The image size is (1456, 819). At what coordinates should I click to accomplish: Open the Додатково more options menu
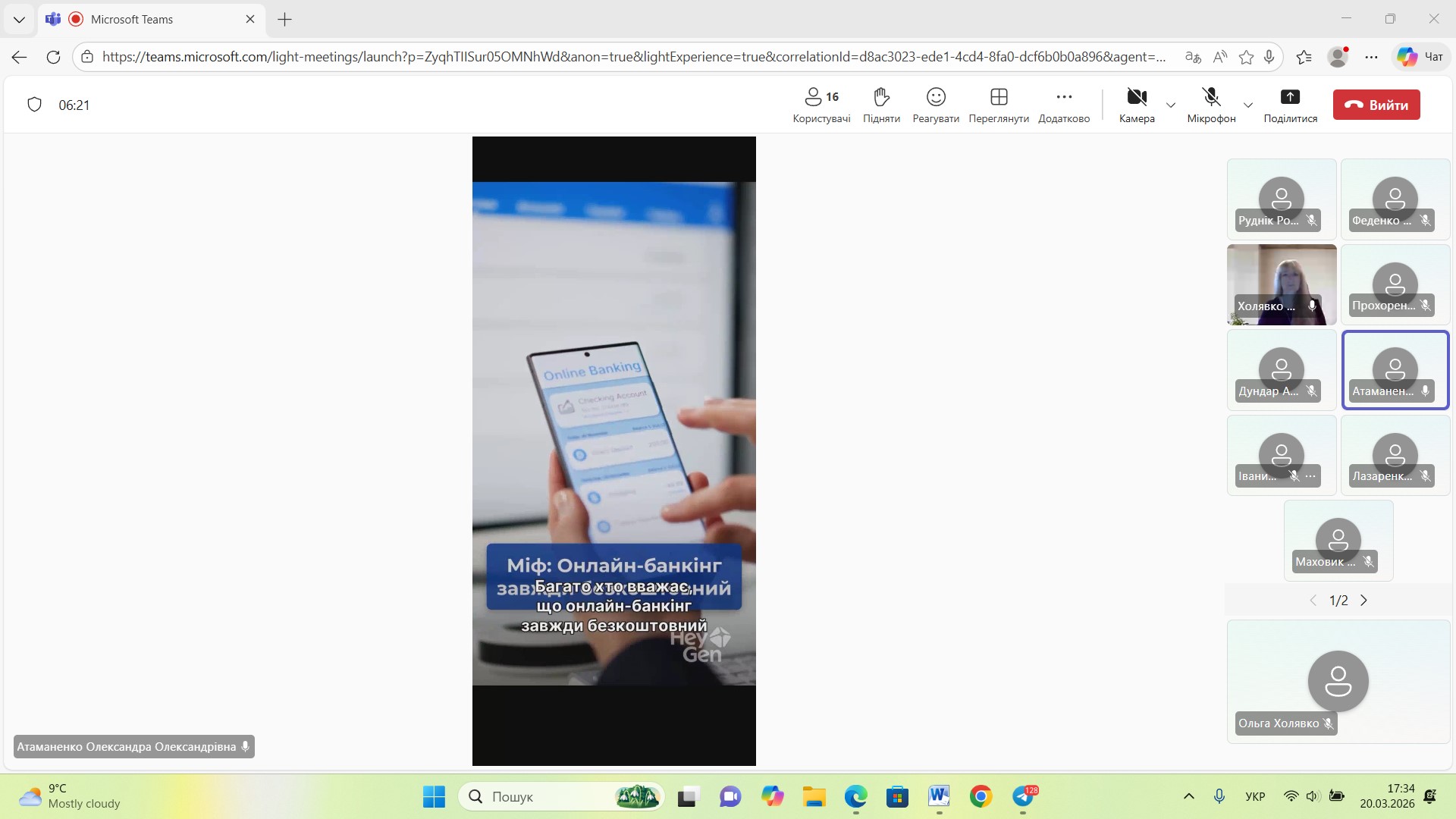click(1063, 105)
